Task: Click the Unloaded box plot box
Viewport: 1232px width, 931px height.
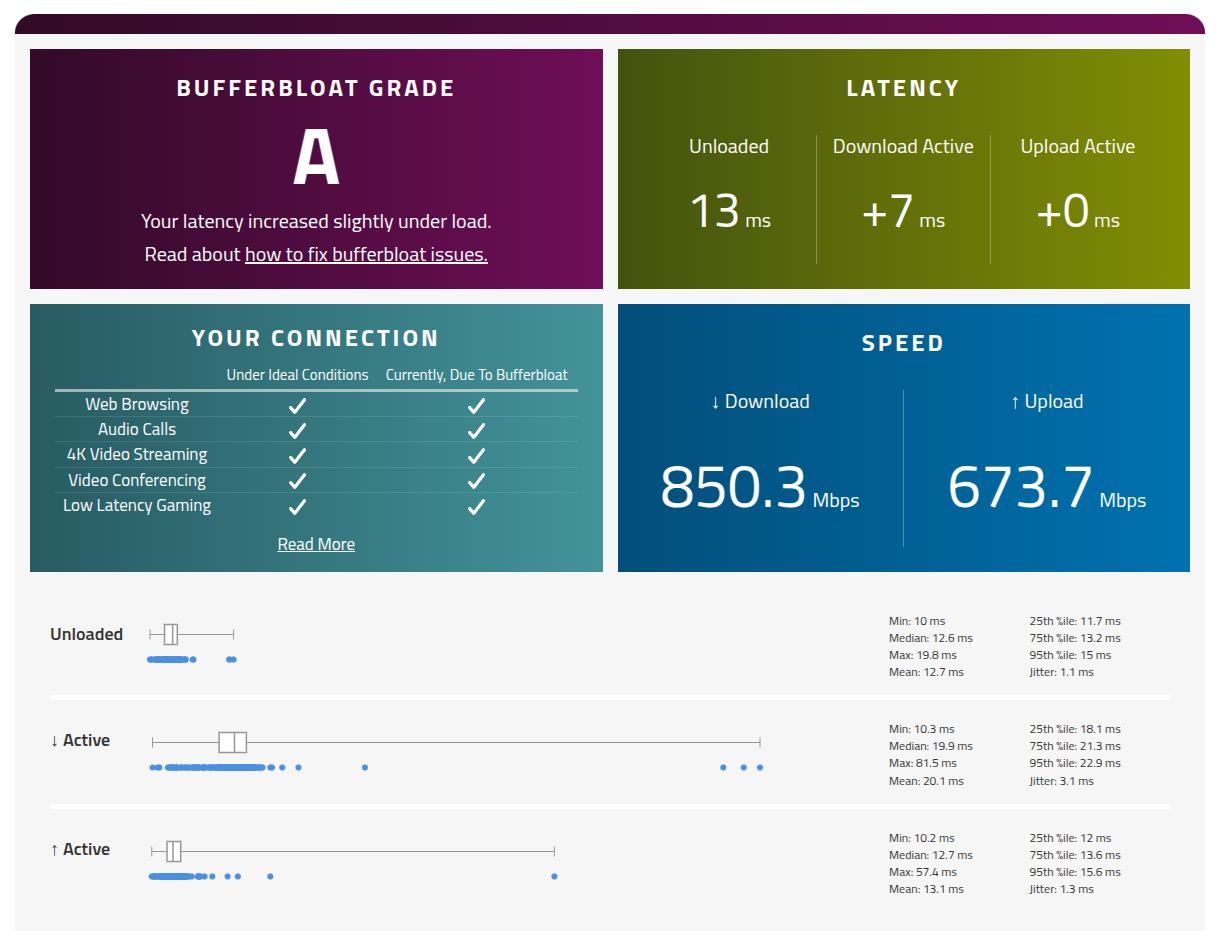Action: [171, 634]
